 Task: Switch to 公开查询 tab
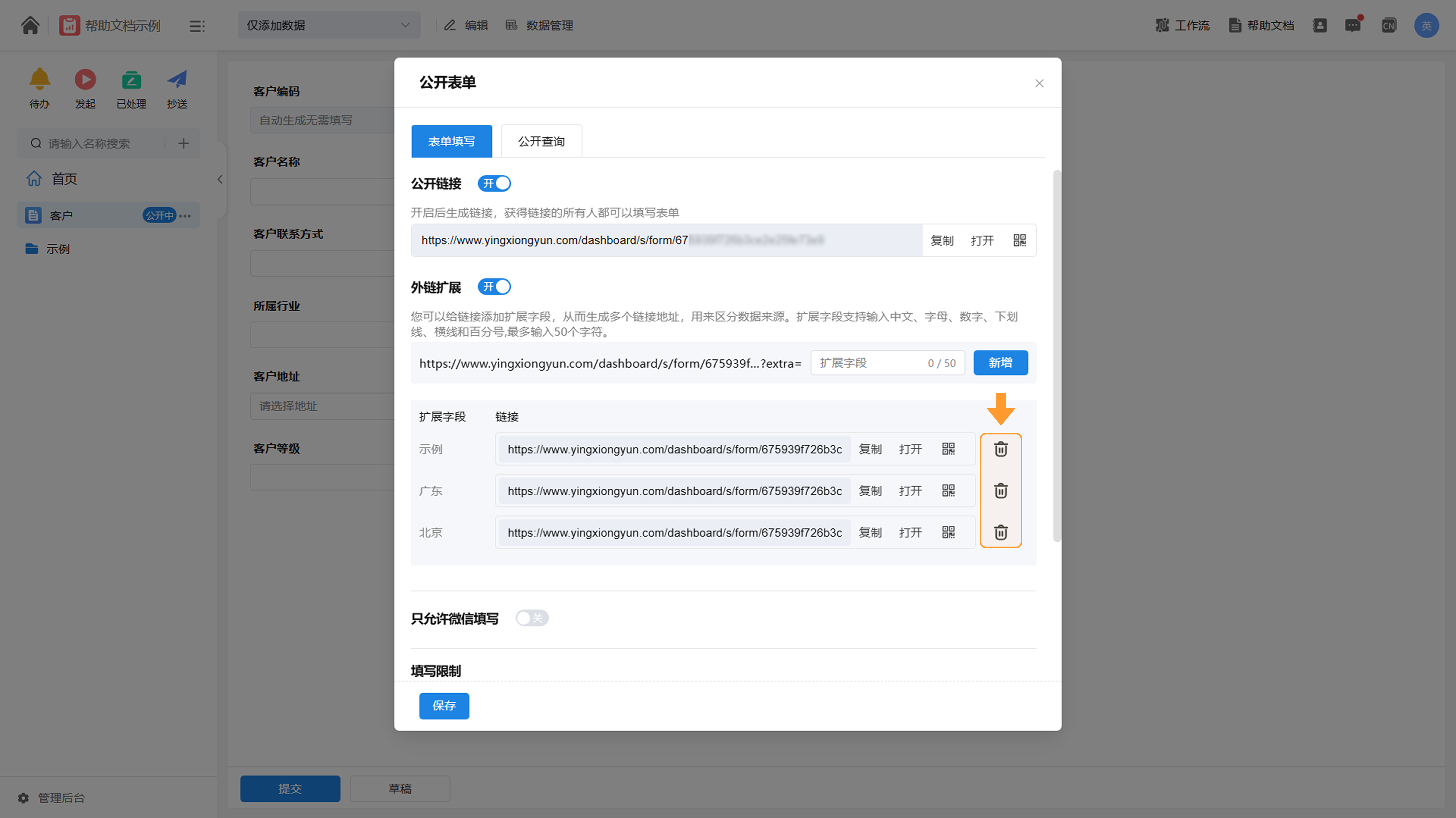541,141
